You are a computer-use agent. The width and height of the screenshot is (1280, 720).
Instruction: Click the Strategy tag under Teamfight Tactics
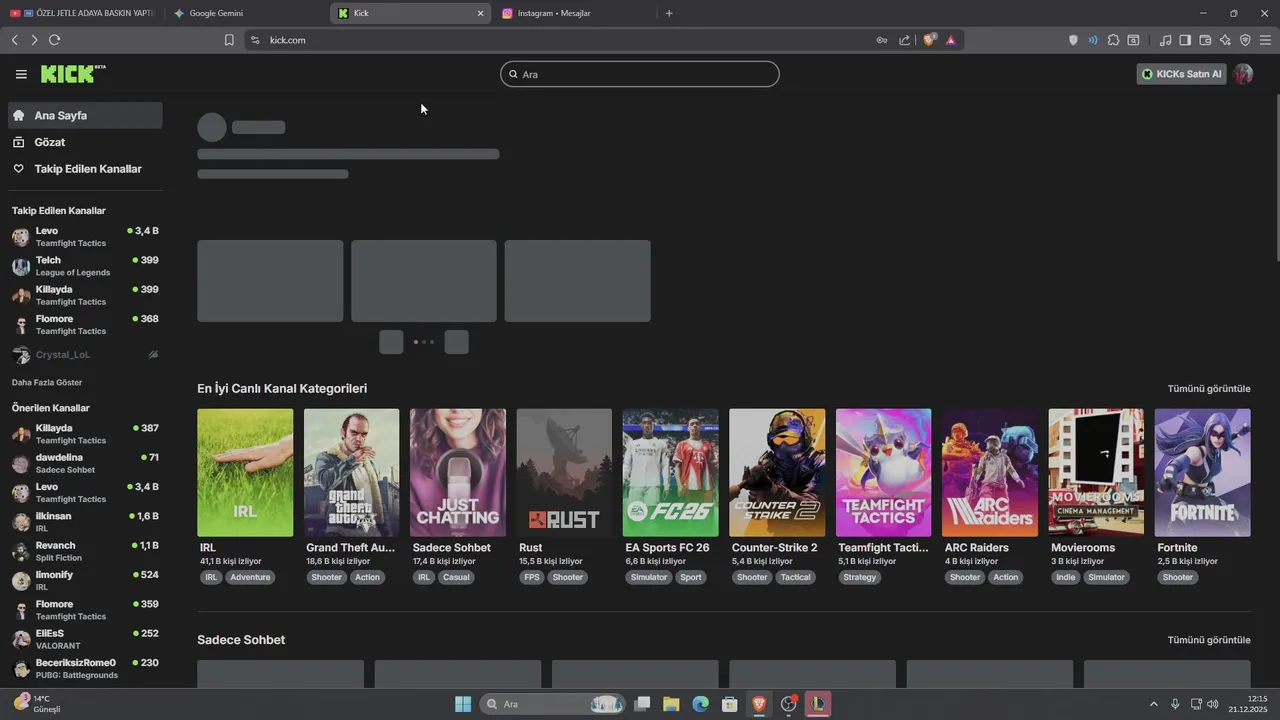tap(859, 577)
